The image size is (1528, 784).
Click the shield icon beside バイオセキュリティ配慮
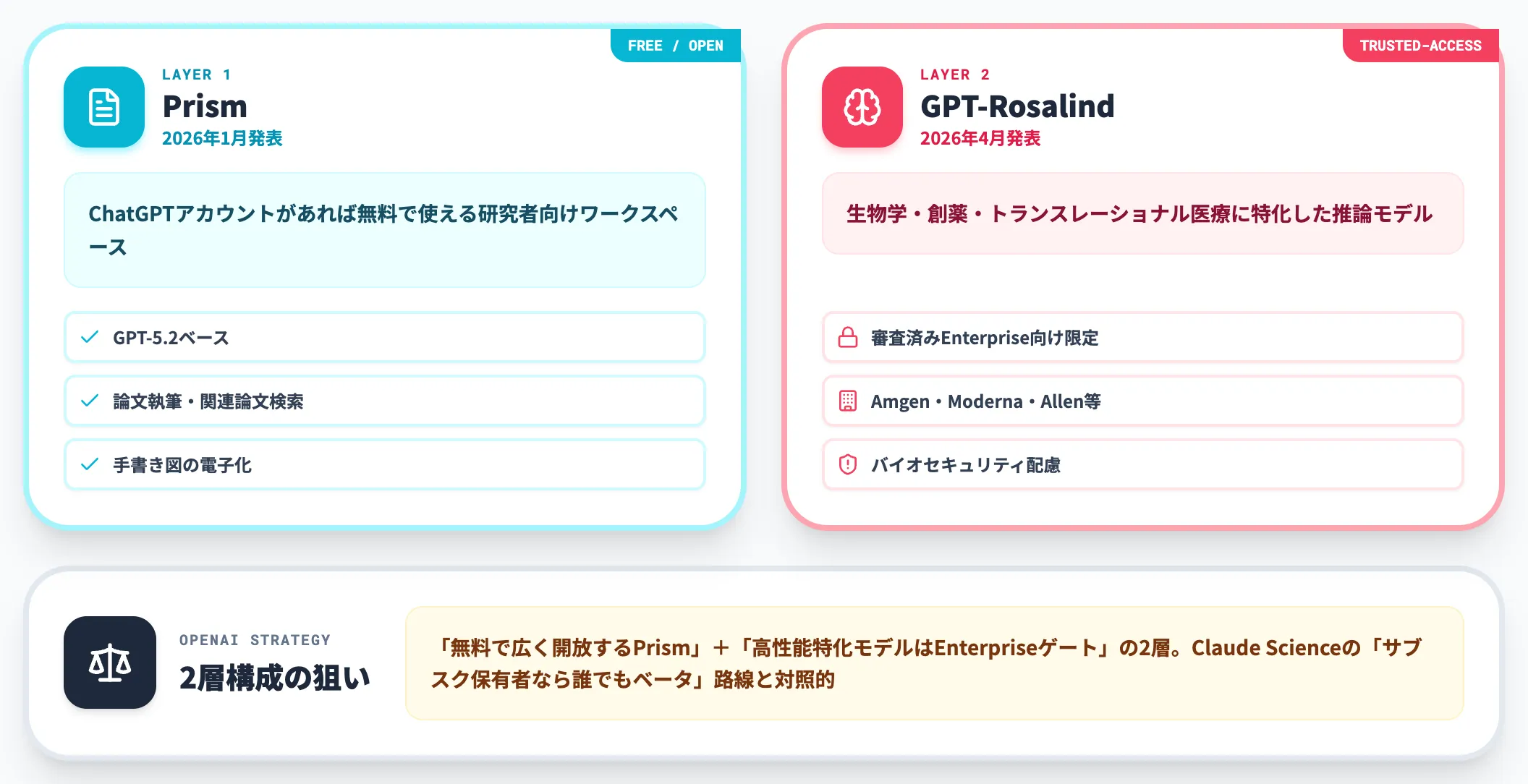tap(848, 465)
